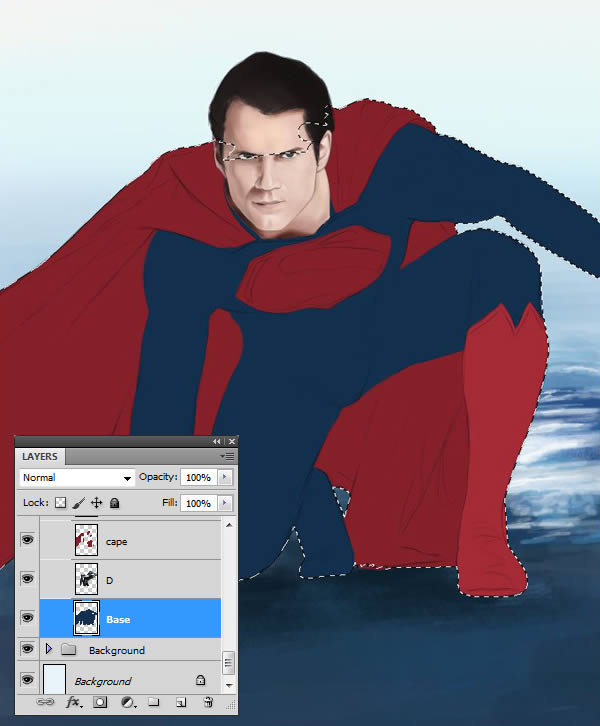Lock image pixels with brush icon

[x=79, y=503]
